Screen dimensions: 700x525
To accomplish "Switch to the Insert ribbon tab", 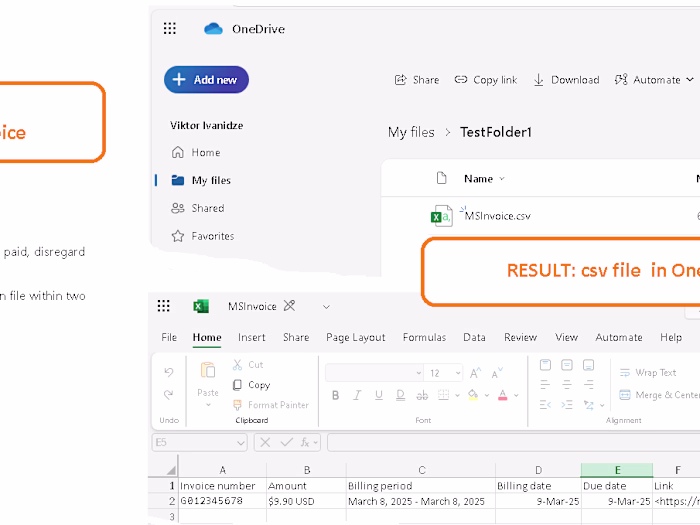I will 252,338.
